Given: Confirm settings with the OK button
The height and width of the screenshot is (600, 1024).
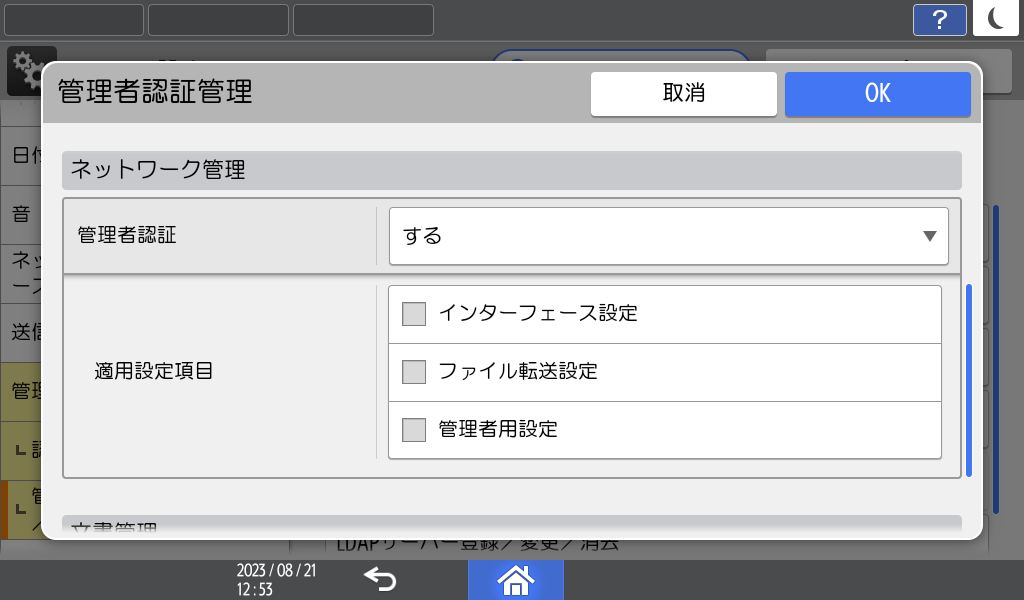Looking at the screenshot, I should [x=877, y=93].
